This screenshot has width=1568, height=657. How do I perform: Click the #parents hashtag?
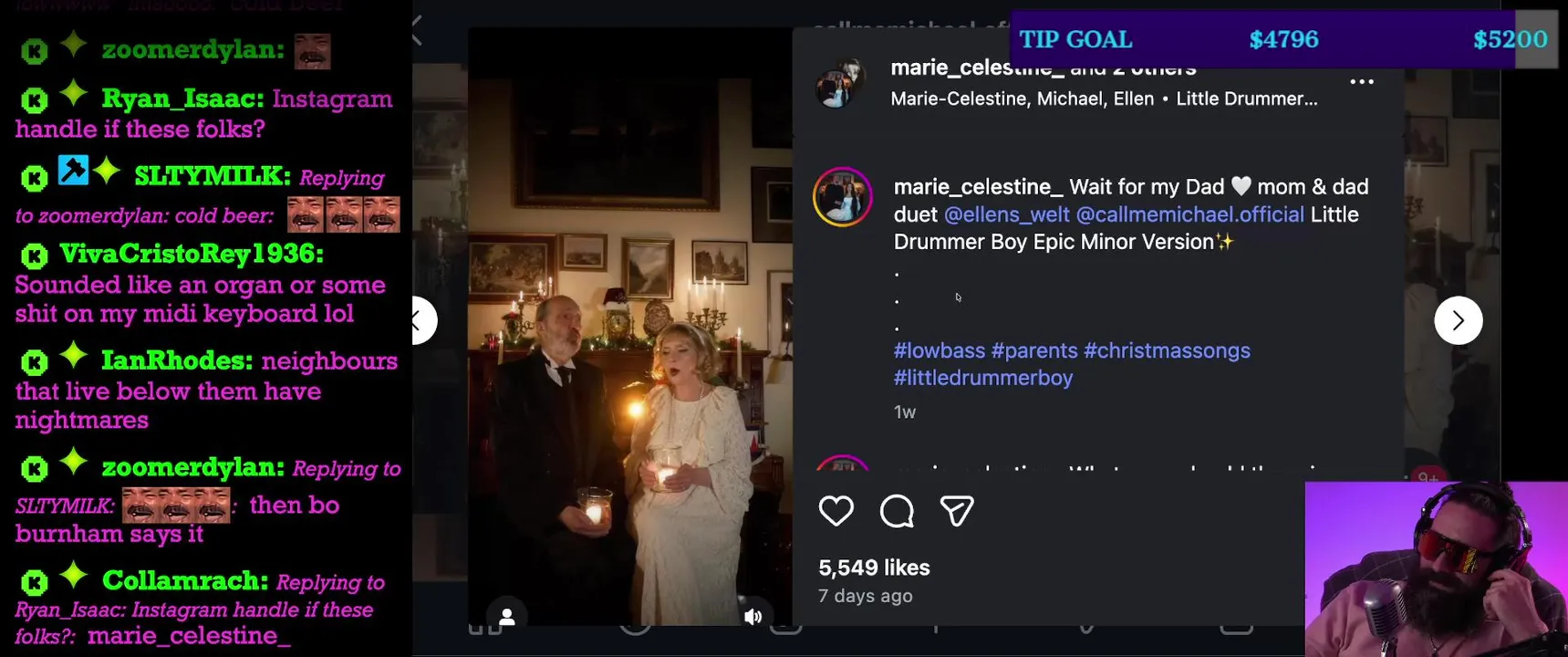[x=1033, y=350]
